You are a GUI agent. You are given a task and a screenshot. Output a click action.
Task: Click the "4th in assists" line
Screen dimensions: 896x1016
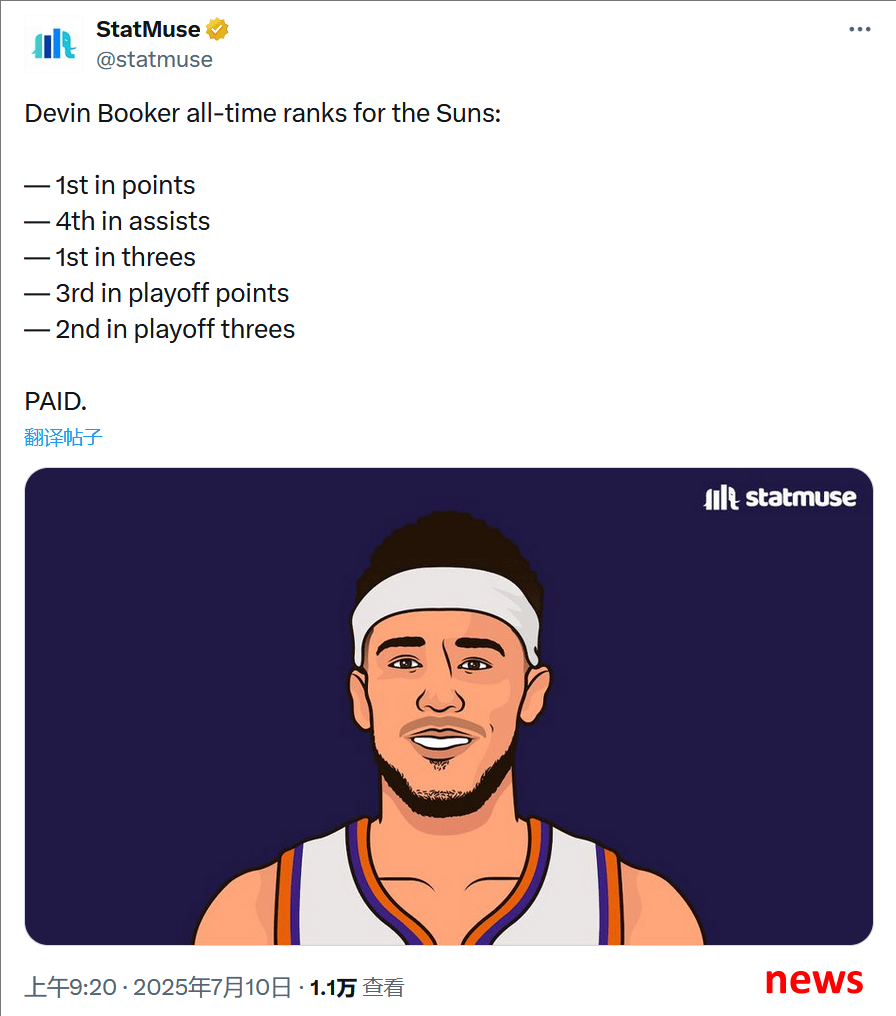pyautogui.click(x=117, y=222)
